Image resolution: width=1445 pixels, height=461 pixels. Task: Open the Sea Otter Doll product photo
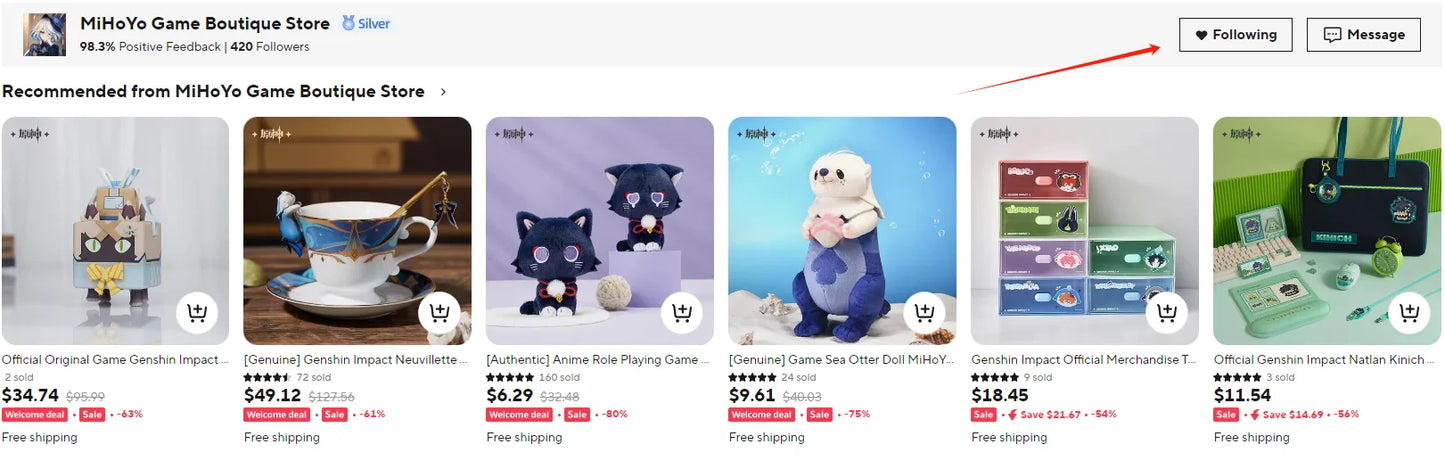[x=842, y=231]
